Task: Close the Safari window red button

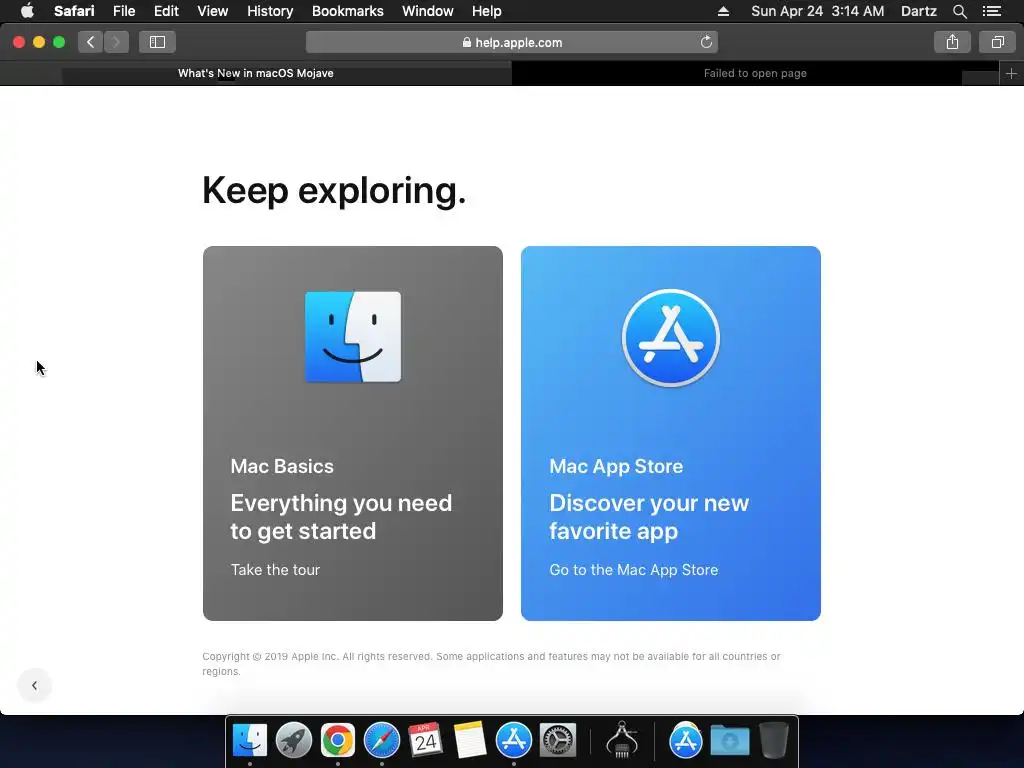Action: (19, 42)
